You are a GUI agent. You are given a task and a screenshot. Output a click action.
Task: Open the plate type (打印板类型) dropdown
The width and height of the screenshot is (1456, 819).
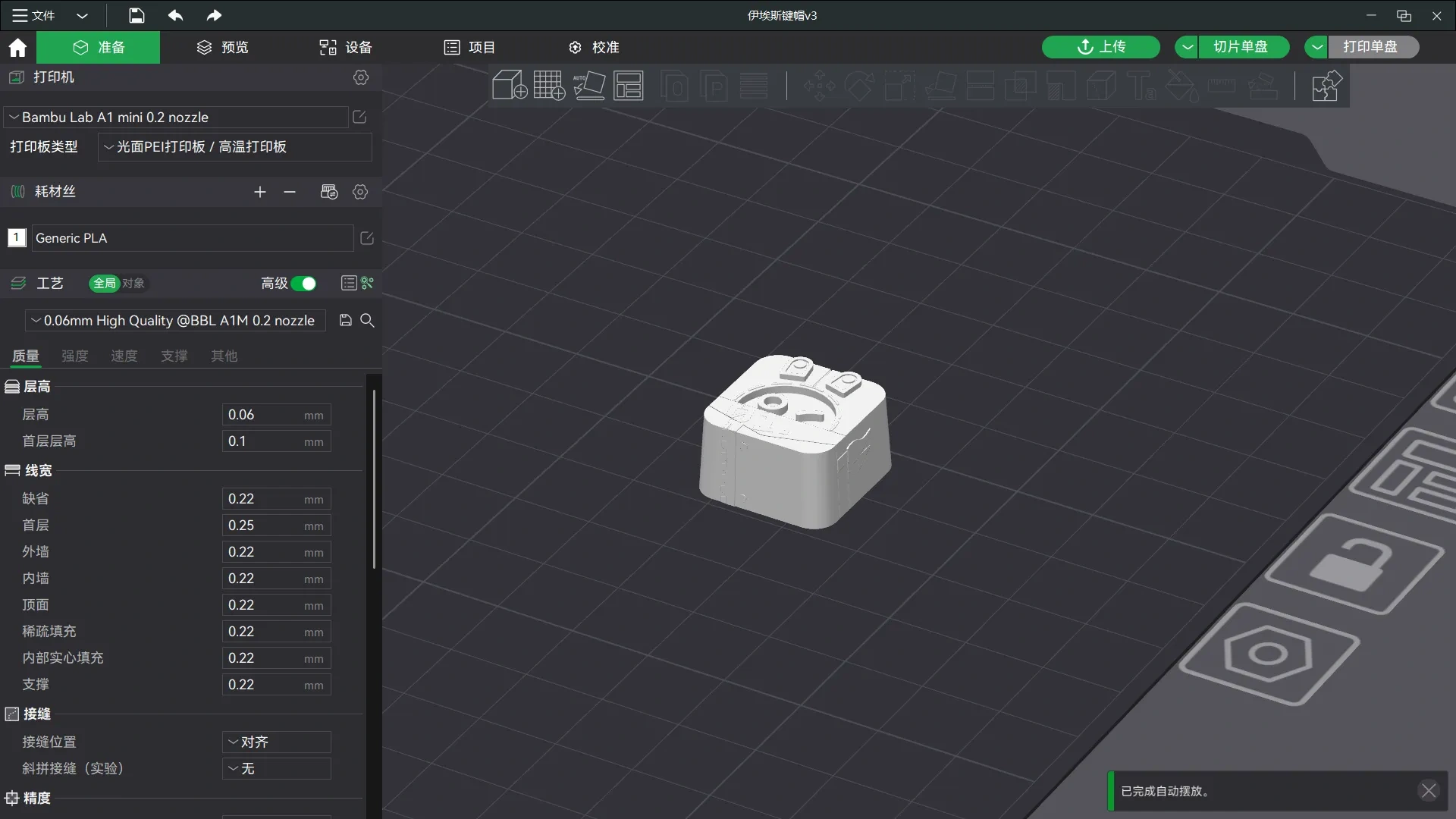235,147
